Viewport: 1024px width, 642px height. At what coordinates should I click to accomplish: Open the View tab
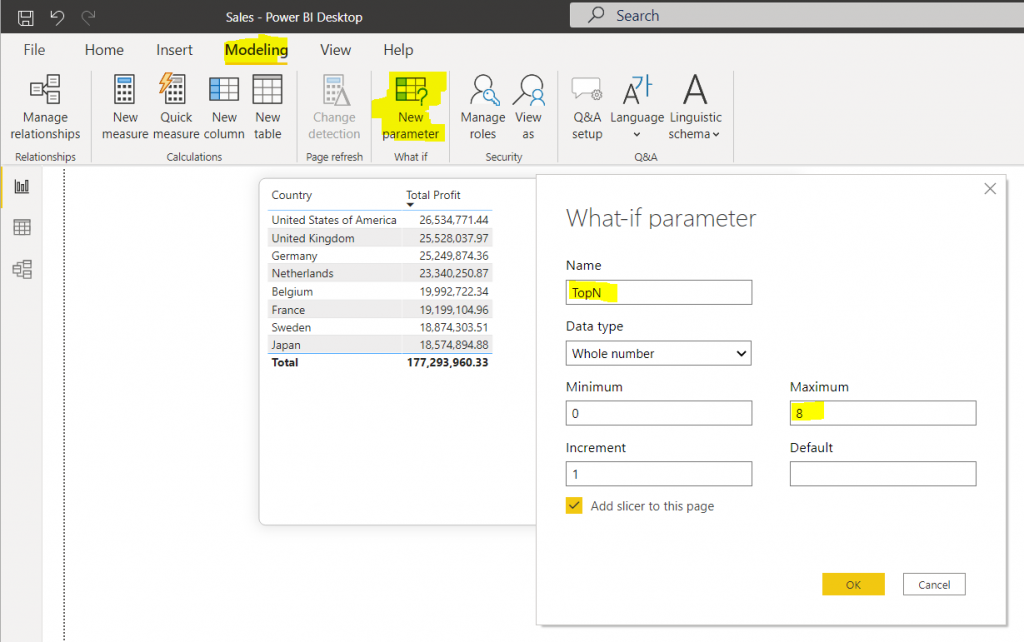pyautogui.click(x=335, y=50)
